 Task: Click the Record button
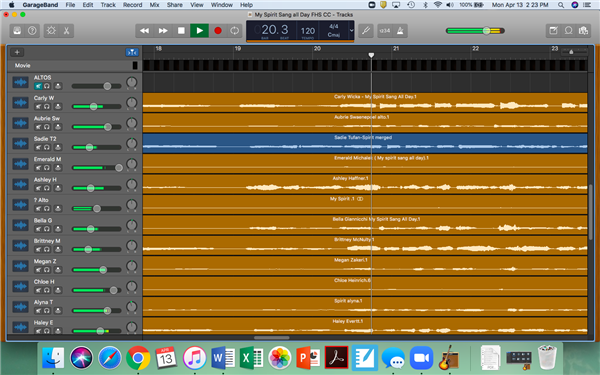pos(218,31)
